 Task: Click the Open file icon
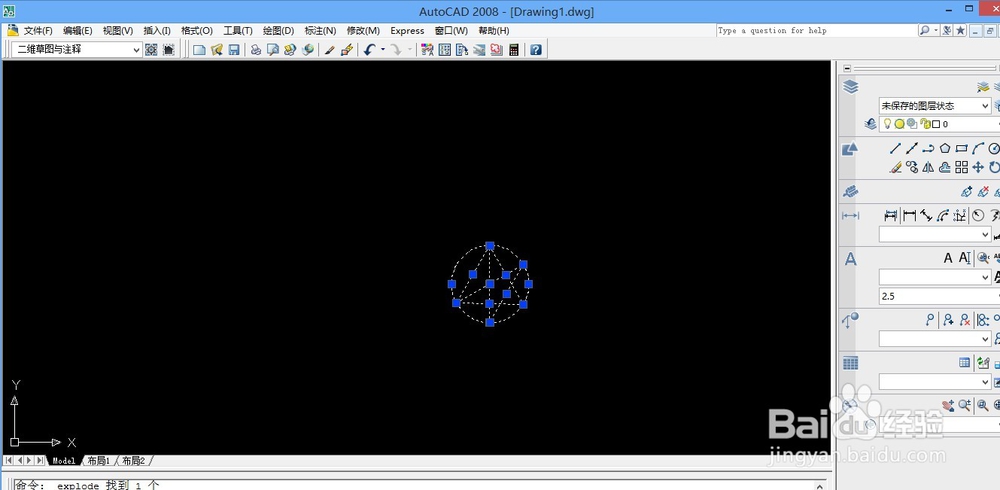pos(217,50)
